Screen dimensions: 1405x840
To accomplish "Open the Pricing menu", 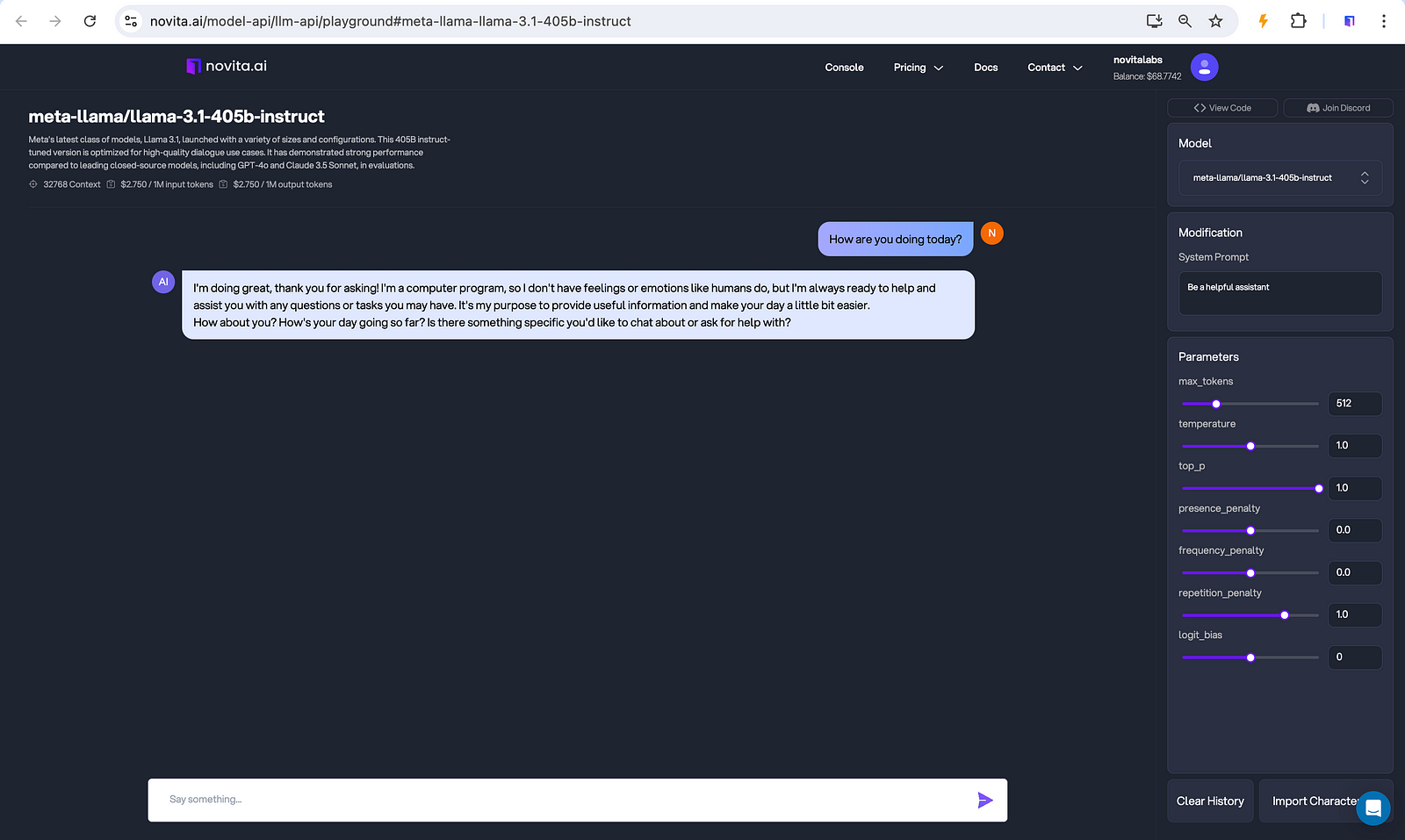I will [x=918, y=68].
